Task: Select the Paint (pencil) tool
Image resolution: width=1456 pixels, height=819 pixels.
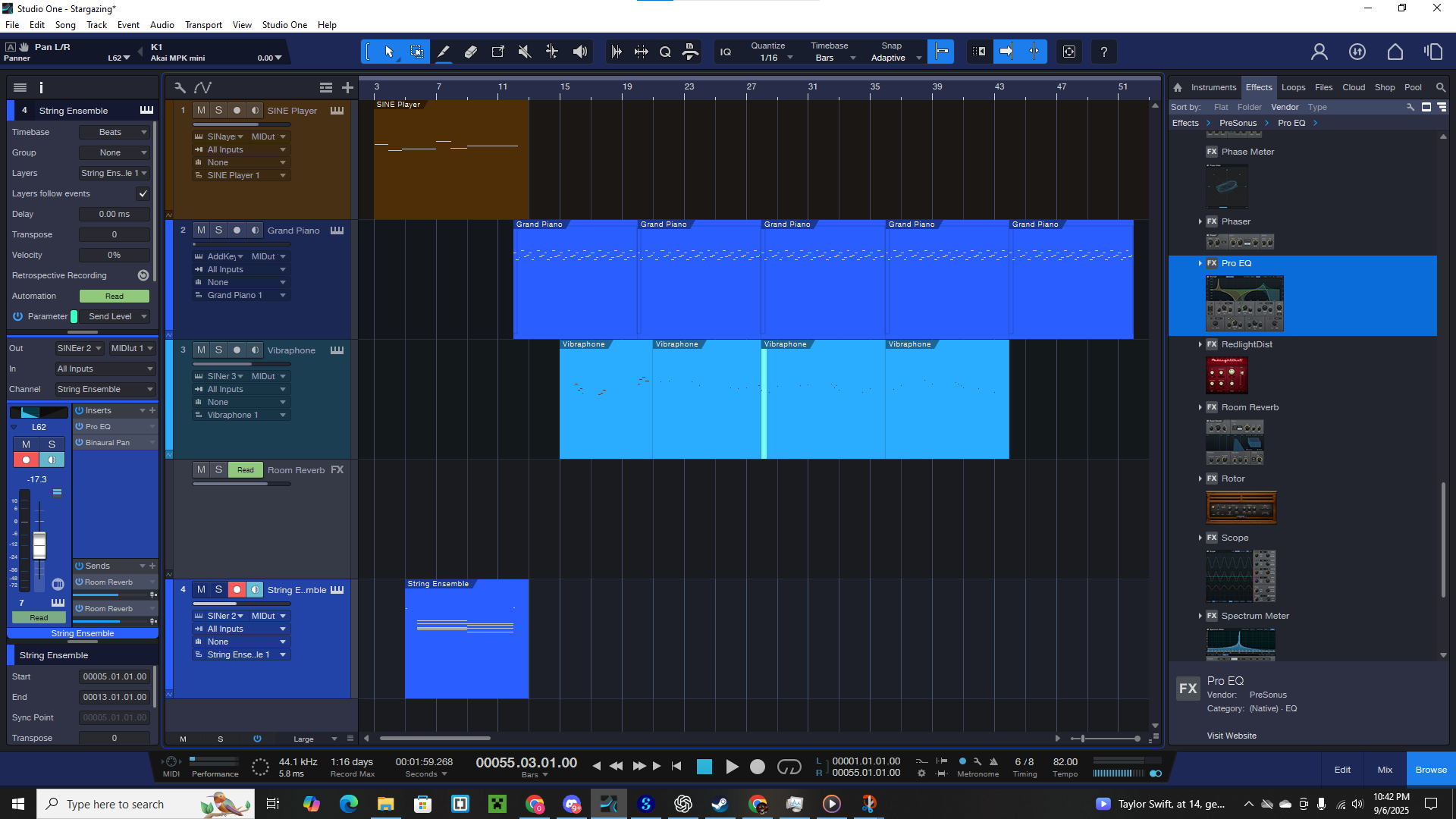Action: [444, 52]
